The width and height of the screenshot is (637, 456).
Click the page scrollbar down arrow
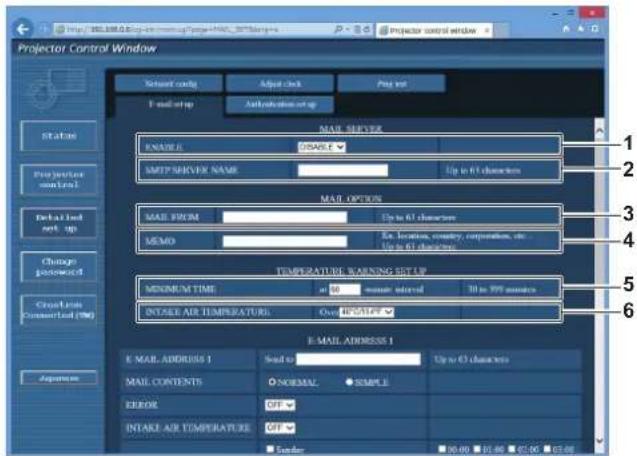[599, 441]
